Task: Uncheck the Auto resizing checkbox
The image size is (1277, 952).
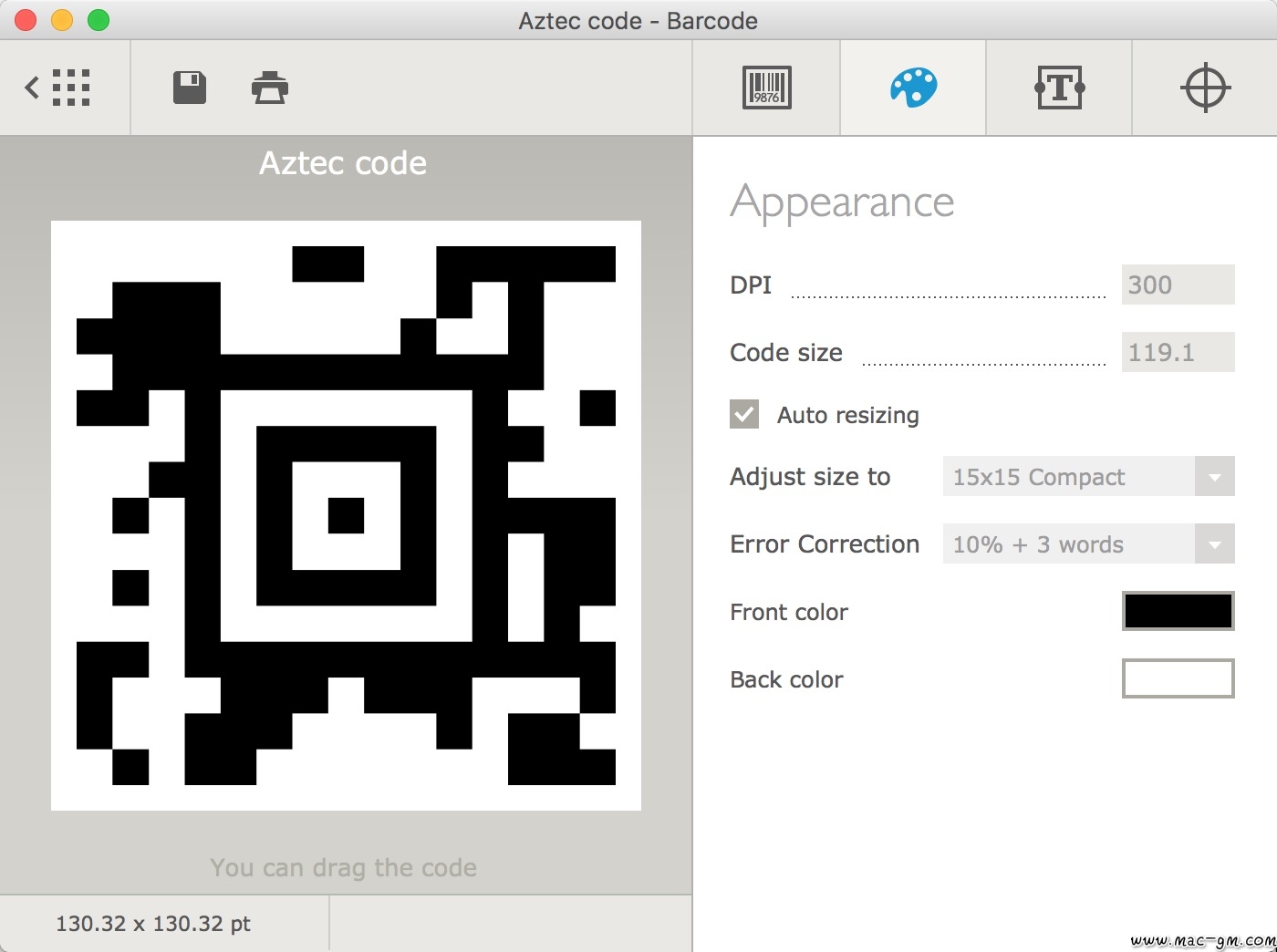Action: pos(744,414)
